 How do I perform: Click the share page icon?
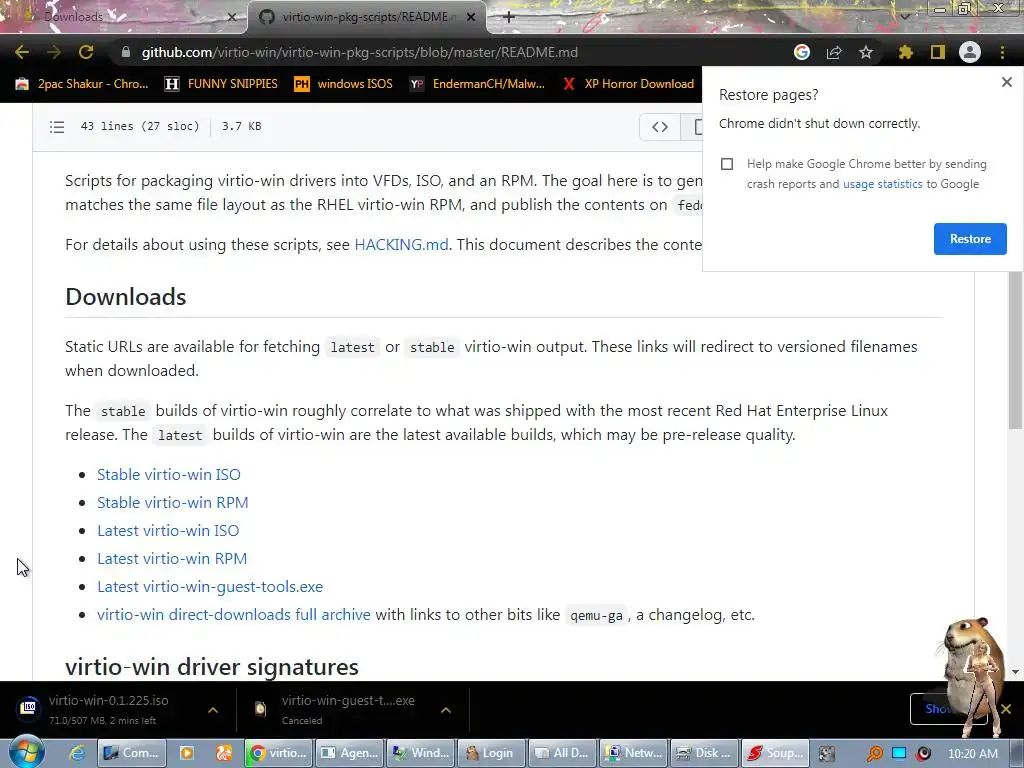point(834,52)
